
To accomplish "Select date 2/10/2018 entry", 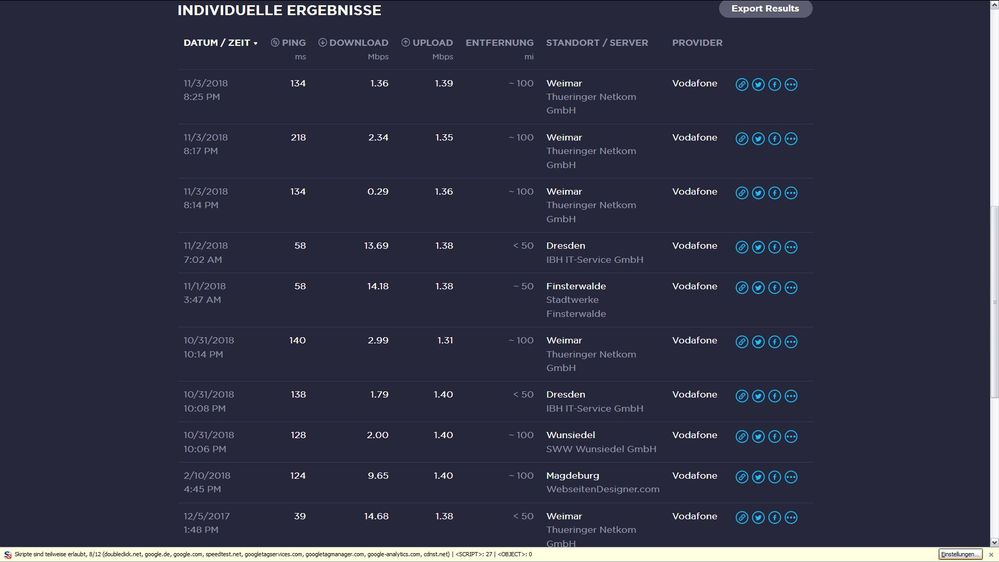I will (x=206, y=476).
